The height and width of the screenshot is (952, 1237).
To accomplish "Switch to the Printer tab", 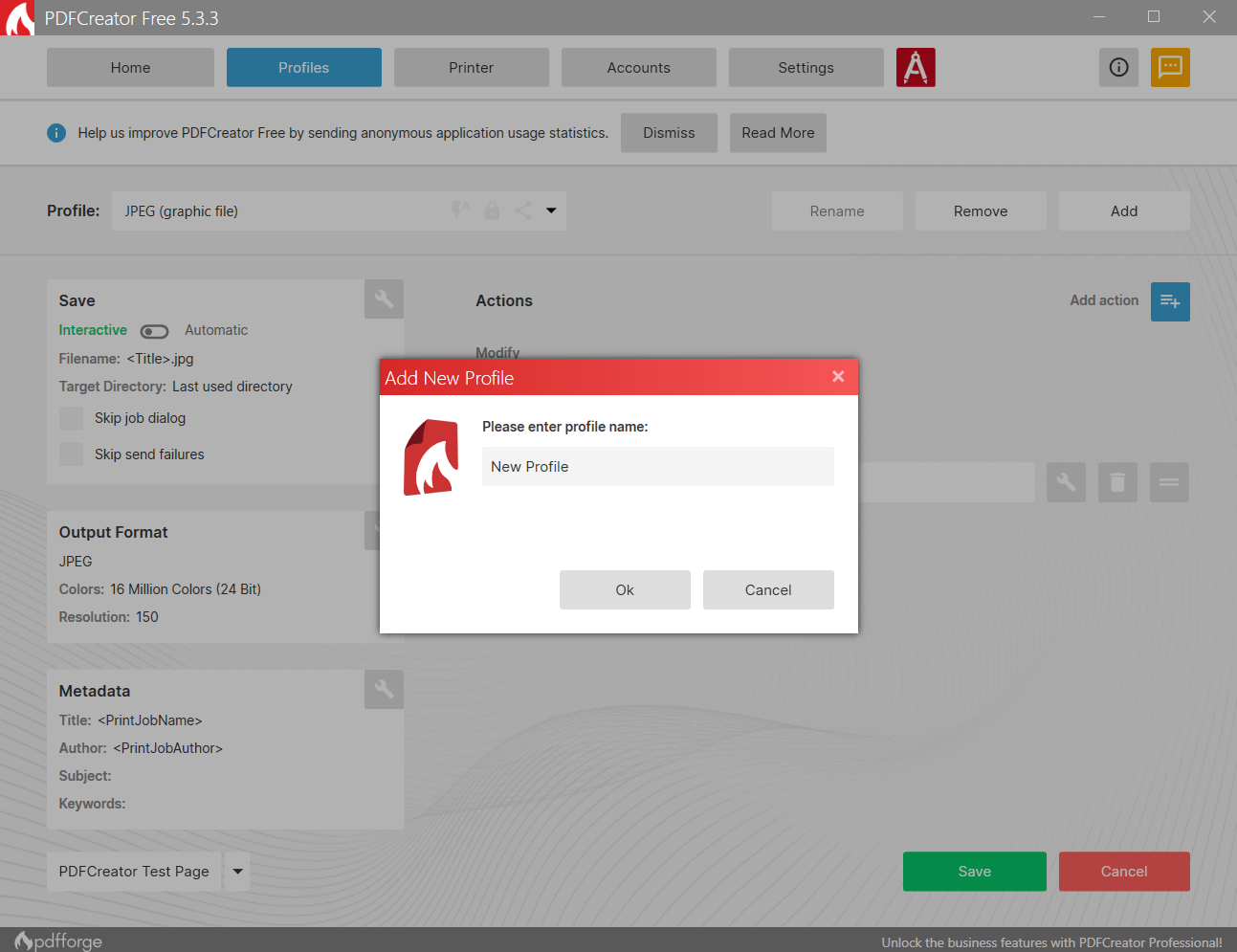I will click(x=472, y=68).
